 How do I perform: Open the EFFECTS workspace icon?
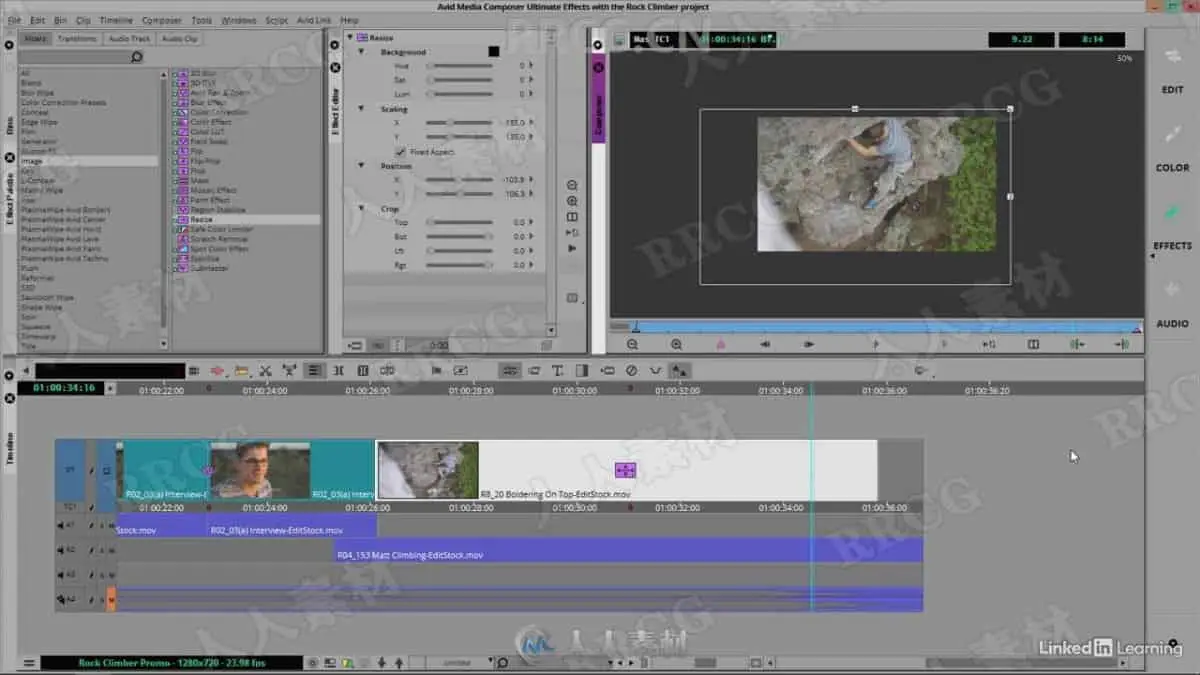[x=1173, y=212]
